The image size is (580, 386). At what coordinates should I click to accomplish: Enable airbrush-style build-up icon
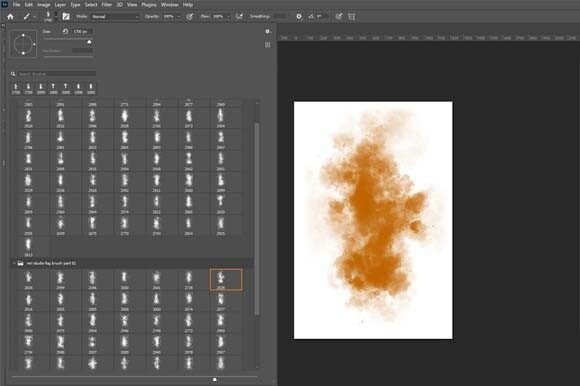239,17
